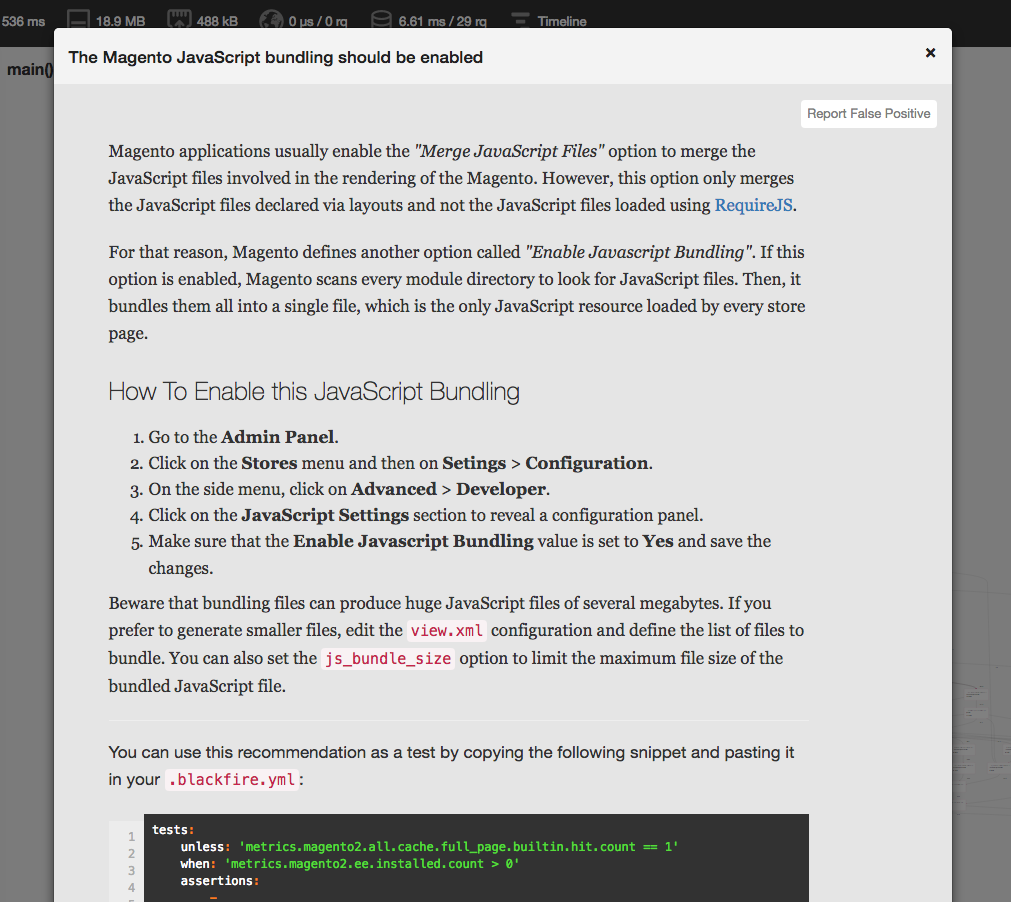Click the Report False Positive button
This screenshot has height=902, width=1011.
(x=869, y=113)
